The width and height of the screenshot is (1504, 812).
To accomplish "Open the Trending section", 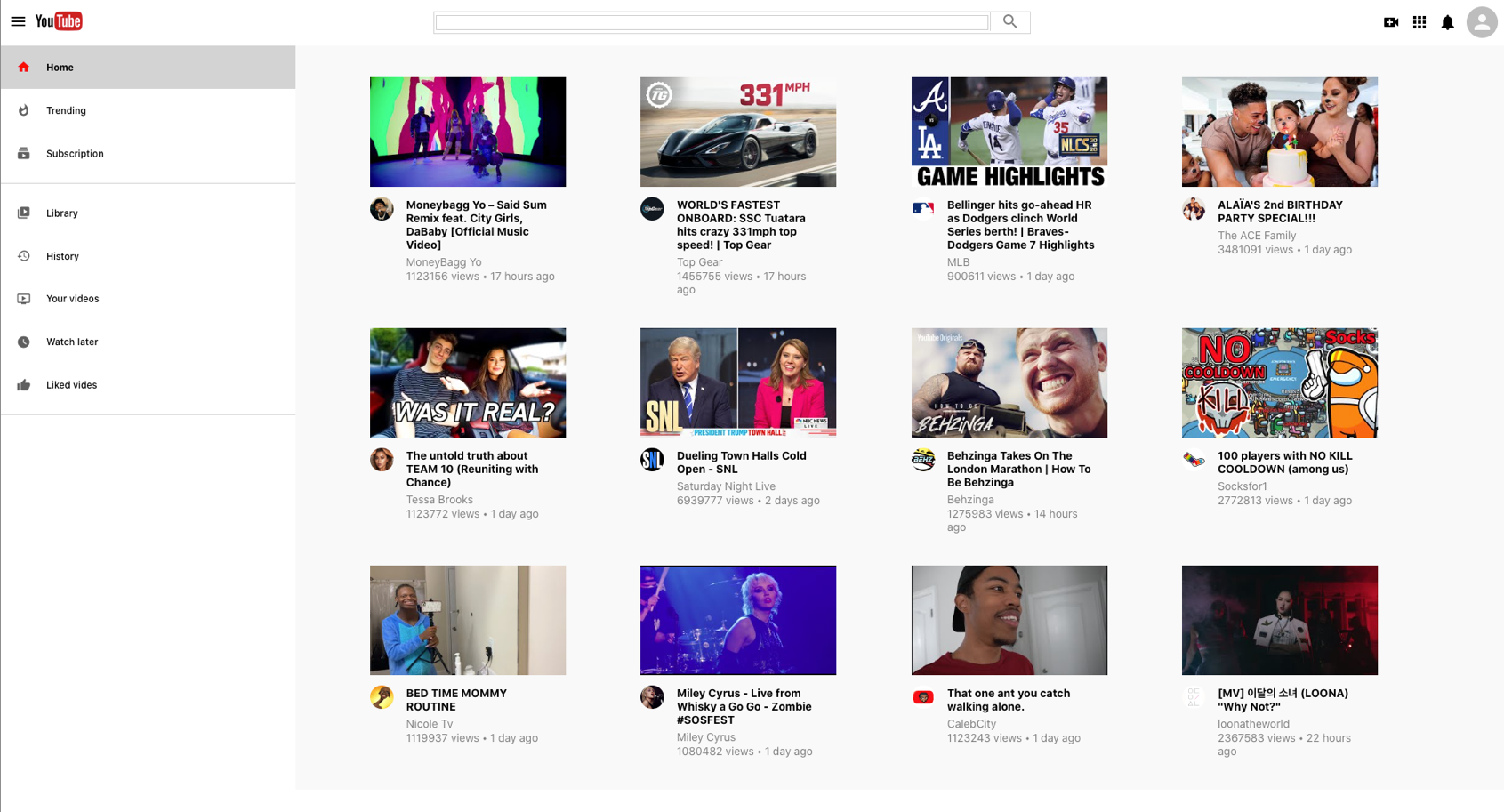I will (66, 110).
